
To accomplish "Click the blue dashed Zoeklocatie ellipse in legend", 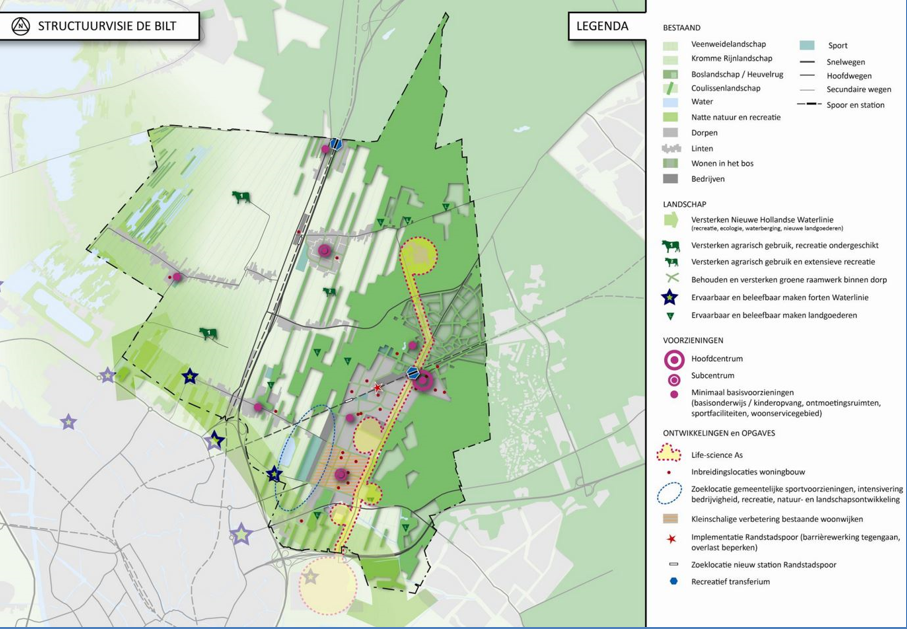I will (670, 494).
